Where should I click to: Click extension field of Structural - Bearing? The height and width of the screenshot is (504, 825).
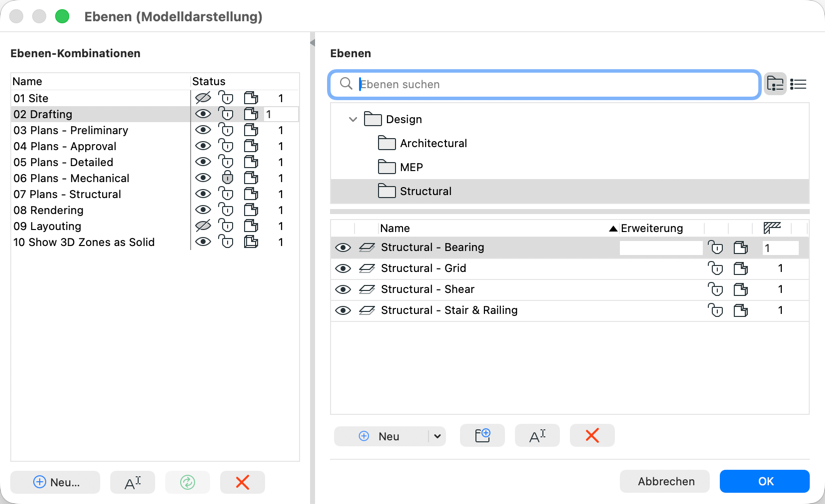tap(661, 248)
